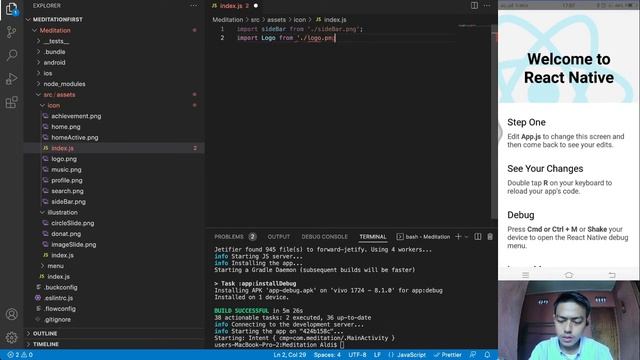The height and width of the screenshot is (360, 640).
Task: Open launch profile dropdown next to plus
Action: (467, 237)
